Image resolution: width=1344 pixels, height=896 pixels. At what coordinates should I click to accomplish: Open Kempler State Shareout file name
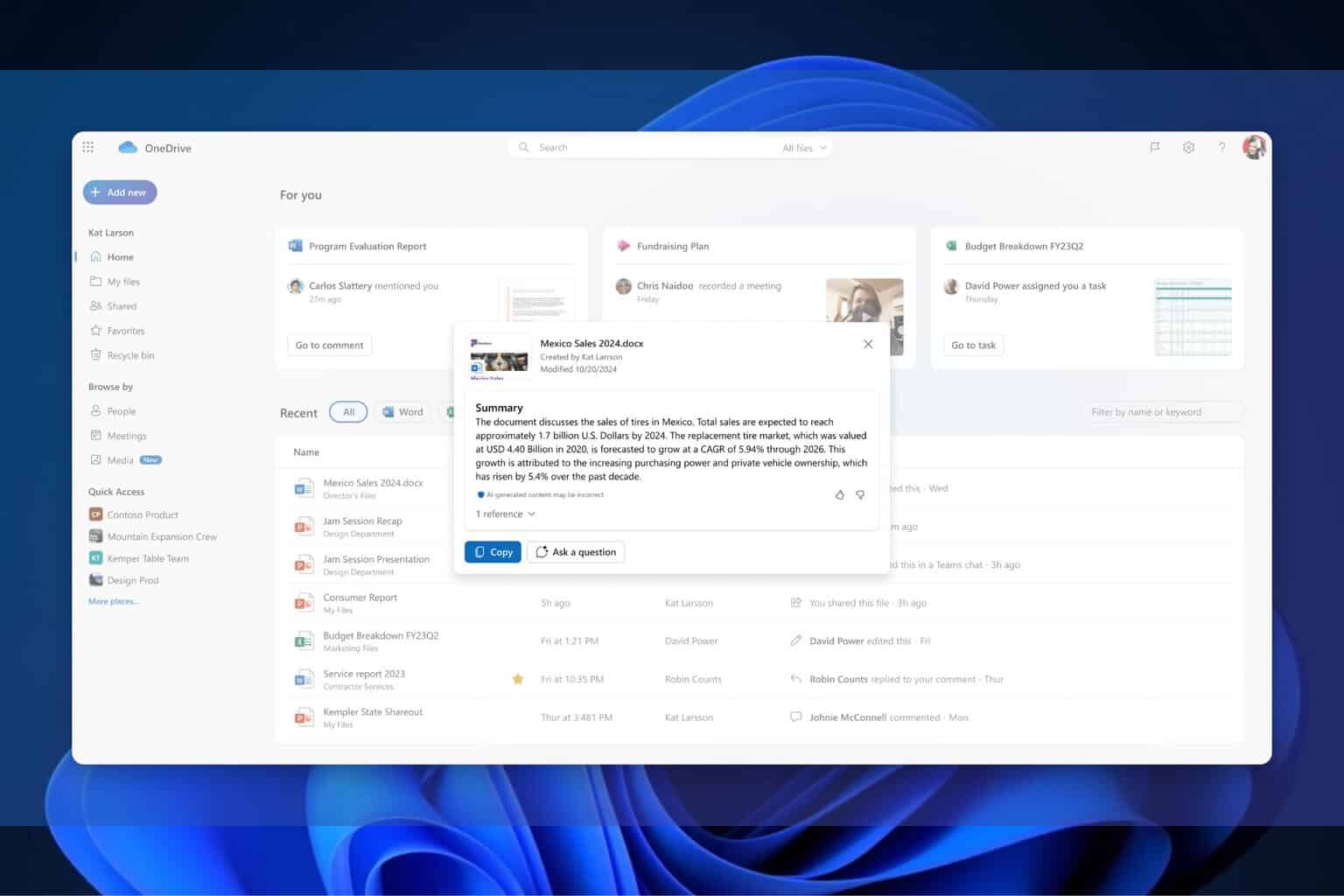pyautogui.click(x=373, y=712)
